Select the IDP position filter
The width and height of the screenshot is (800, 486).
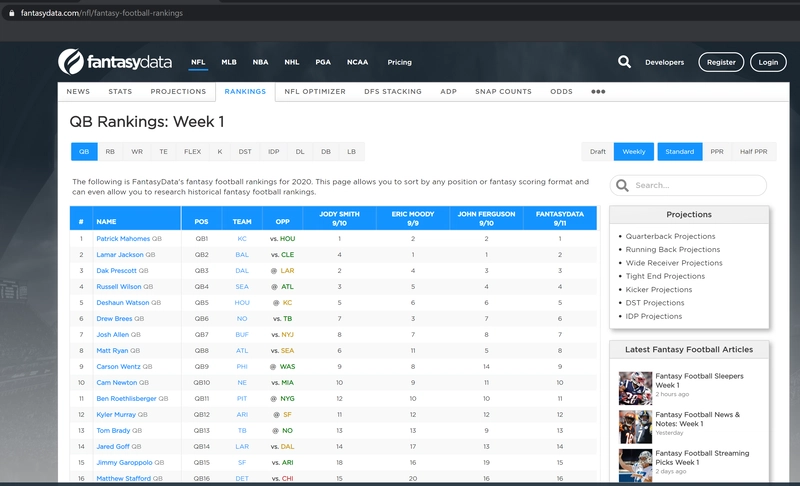tap(273, 151)
